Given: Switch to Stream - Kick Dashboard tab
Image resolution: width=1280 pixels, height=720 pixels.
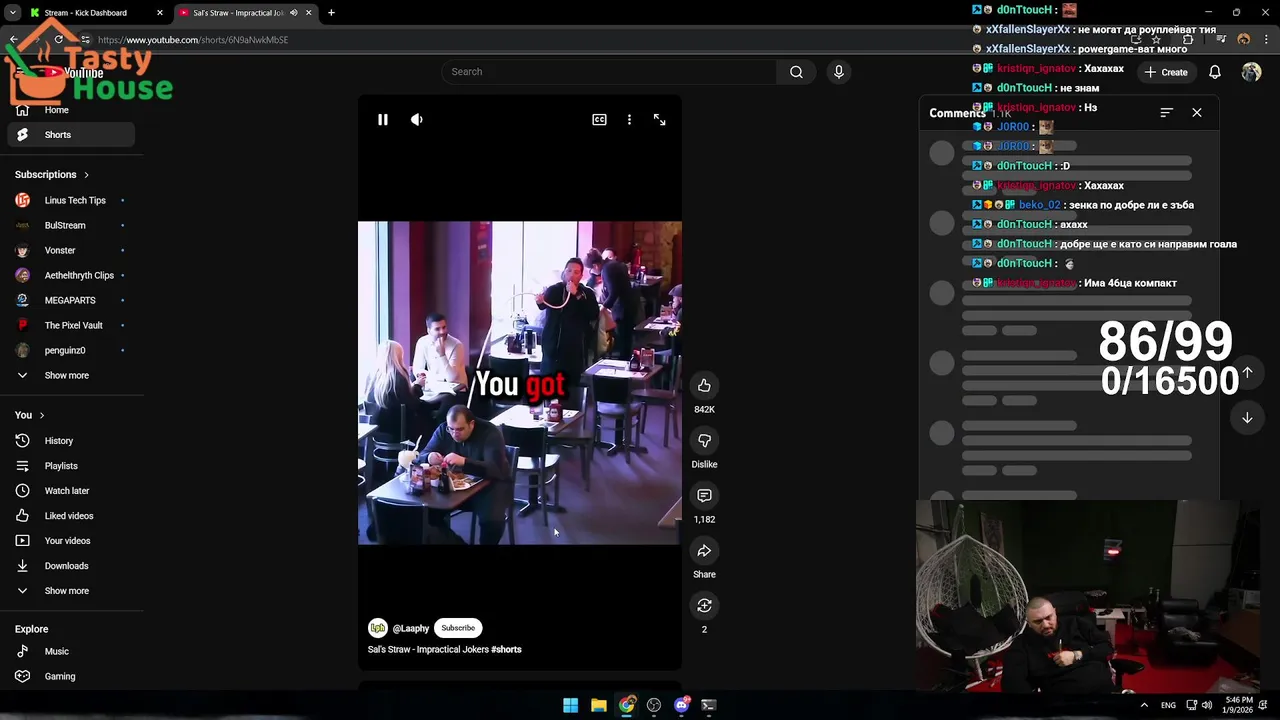Looking at the screenshot, I should point(95,13).
